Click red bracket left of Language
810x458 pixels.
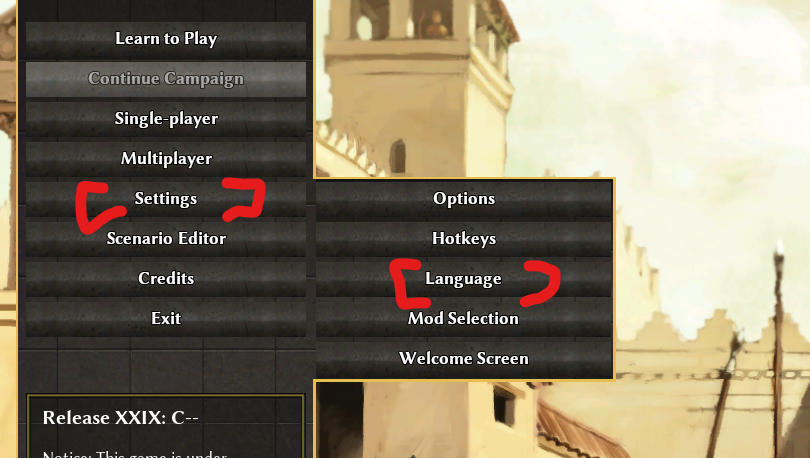411,284
